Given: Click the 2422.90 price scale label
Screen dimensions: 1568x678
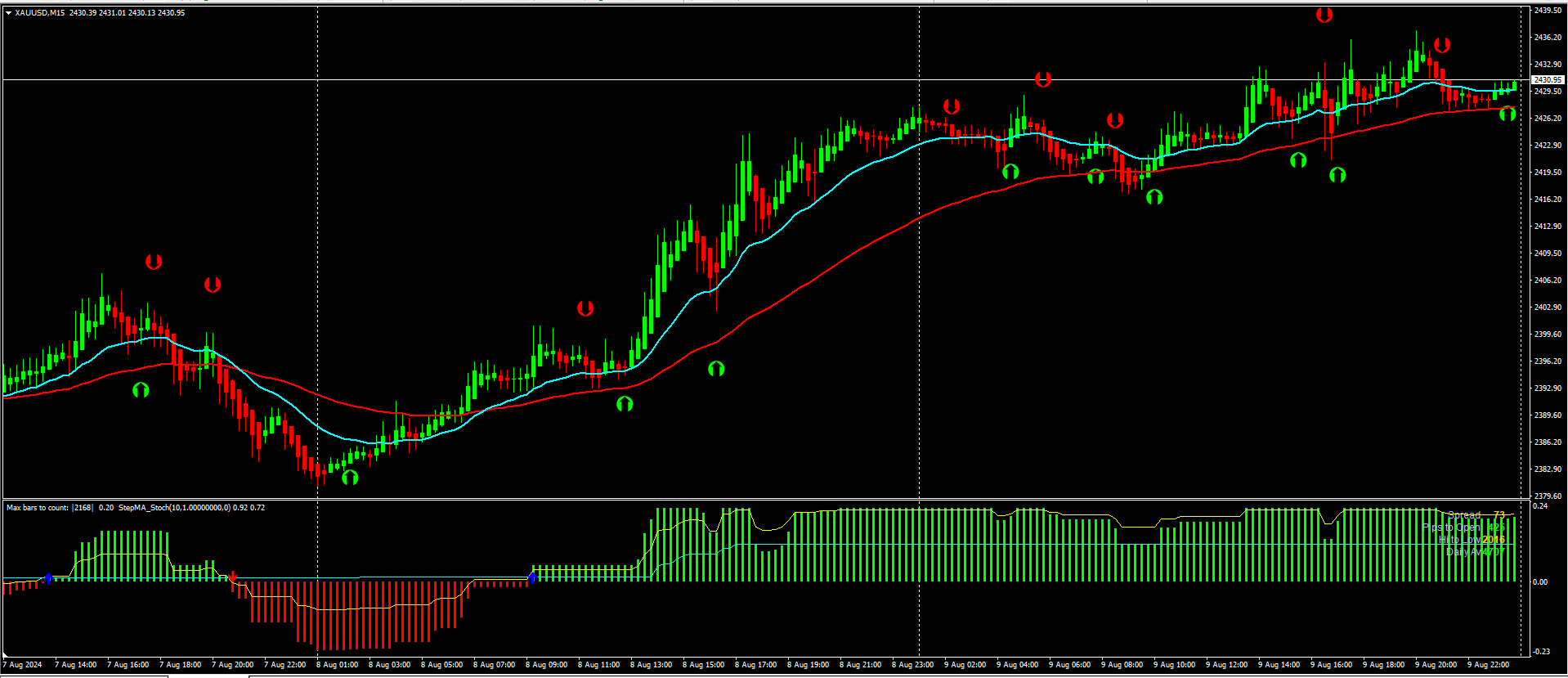Looking at the screenshot, I should point(1548,146).
